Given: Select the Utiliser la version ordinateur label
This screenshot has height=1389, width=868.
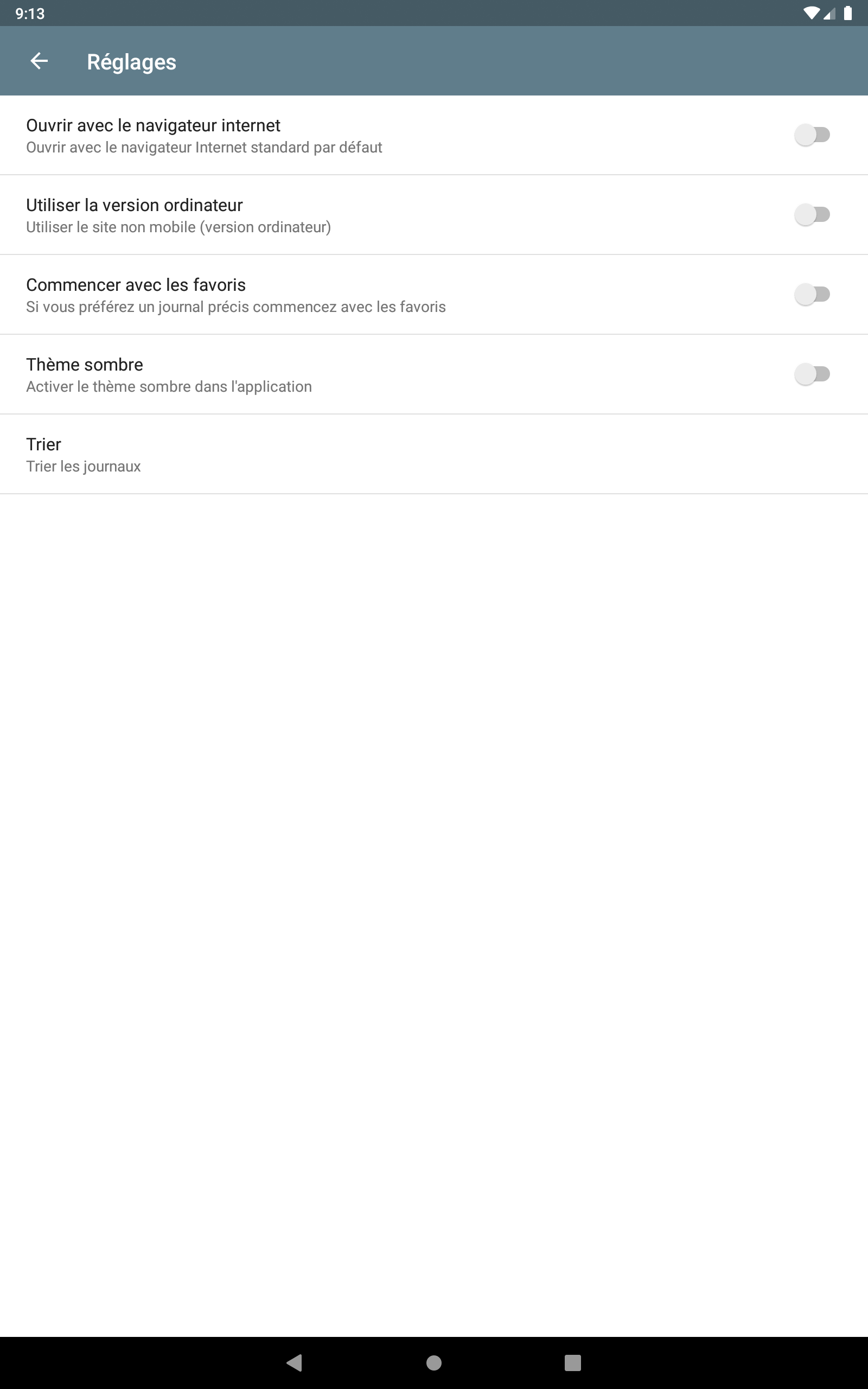Looking at the screenshot, I should (135, 205).
